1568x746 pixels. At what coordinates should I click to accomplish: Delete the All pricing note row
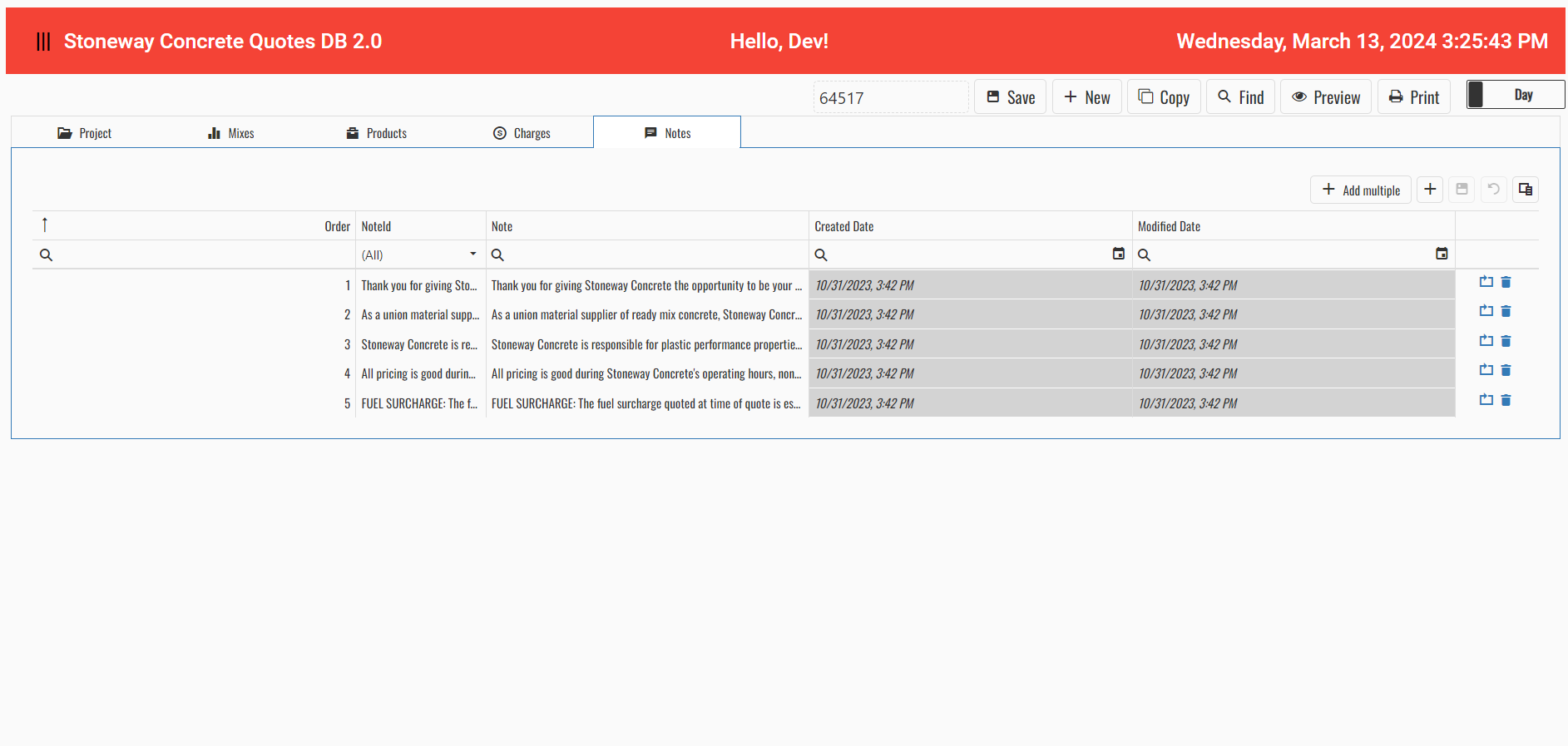click(1506, 370)
